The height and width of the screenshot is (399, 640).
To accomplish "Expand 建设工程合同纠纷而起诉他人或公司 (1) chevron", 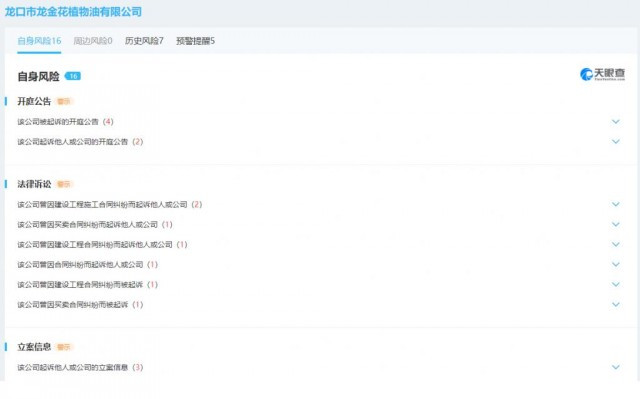I will tap(616, 244).
